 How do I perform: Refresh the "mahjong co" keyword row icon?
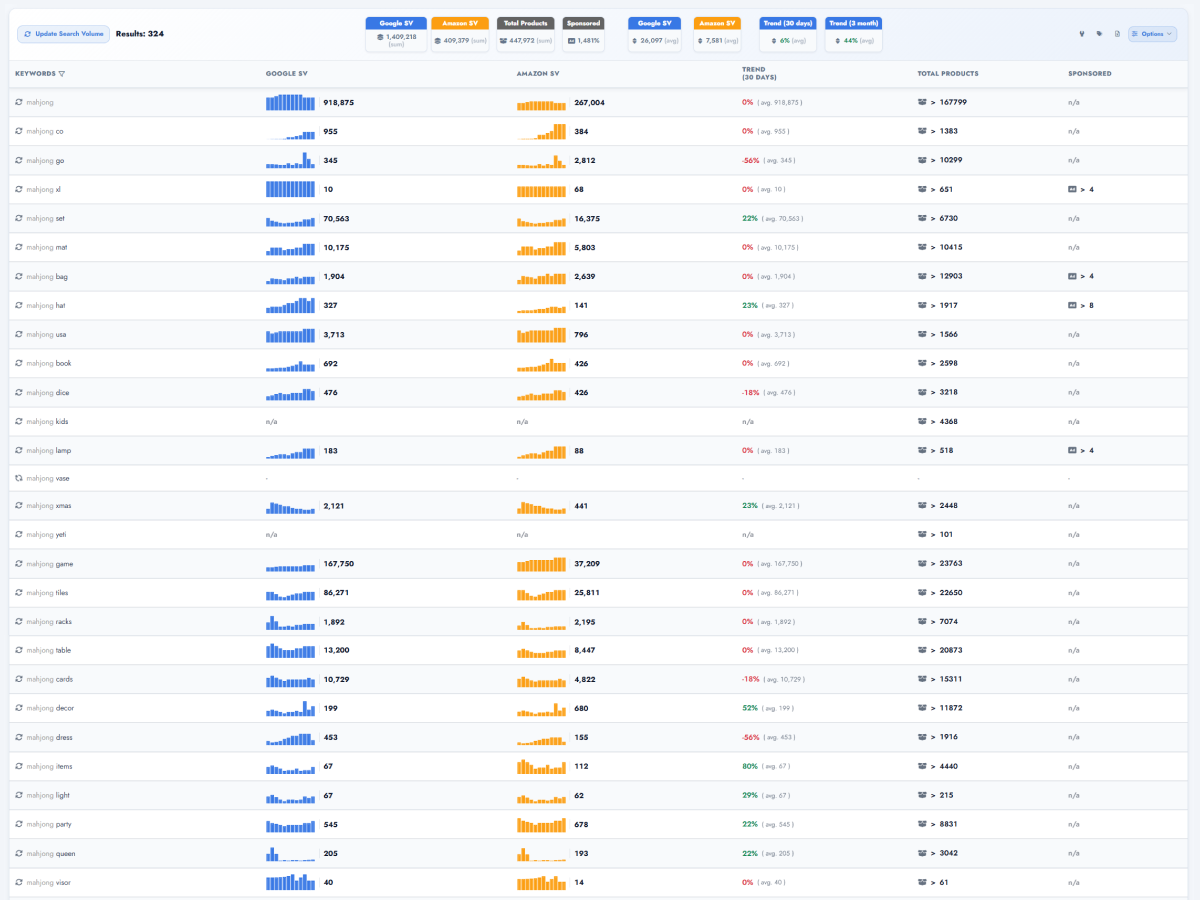point(18,131)
